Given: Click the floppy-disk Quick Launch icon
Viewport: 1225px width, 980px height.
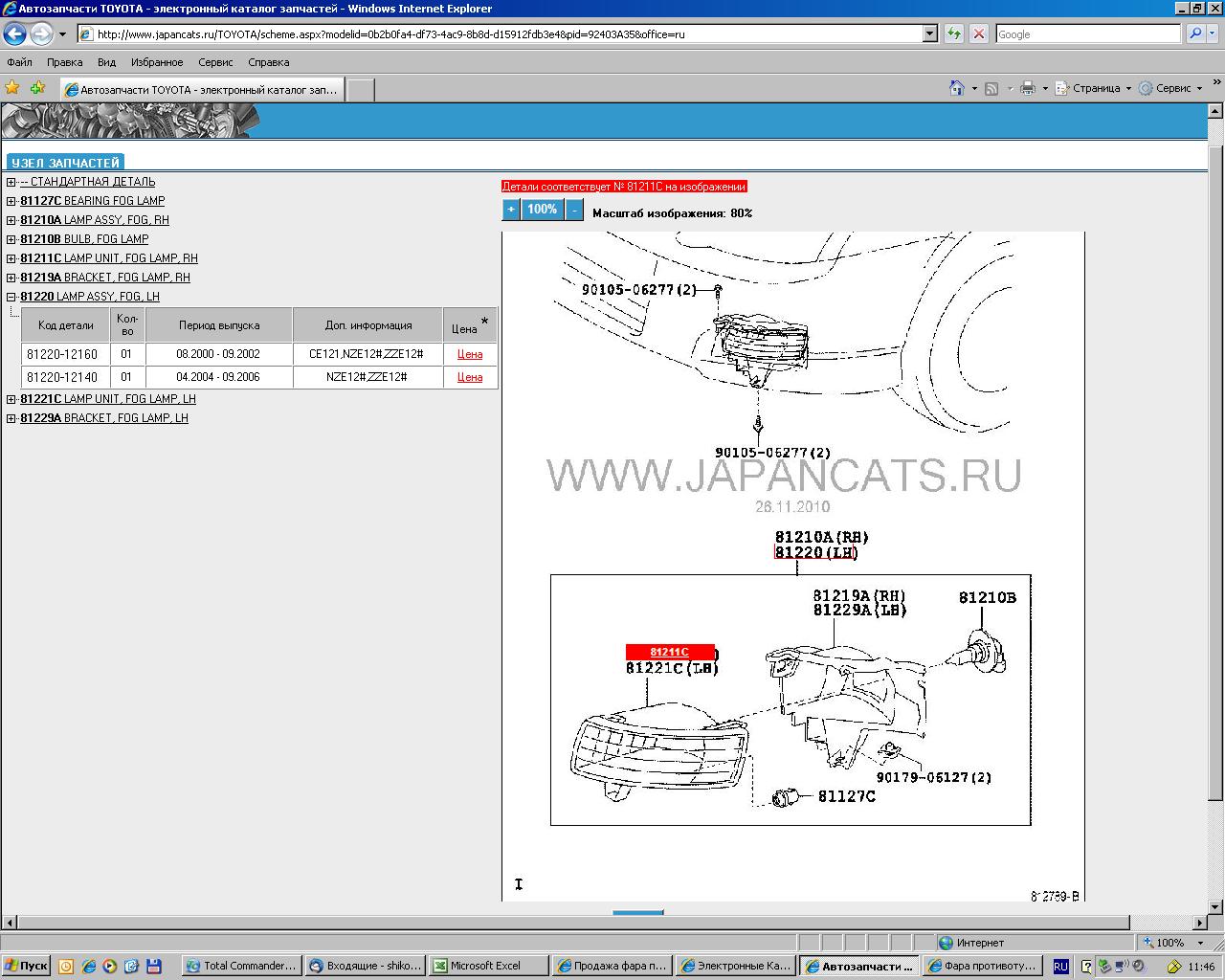Looking at the screenshot, I should [153, 966].
